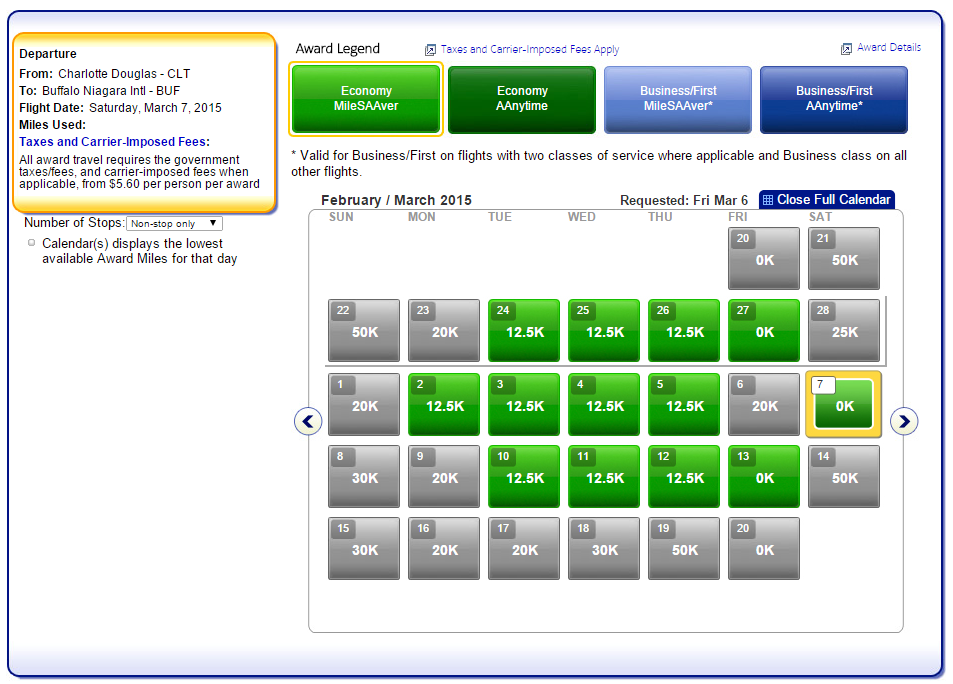The width and height of the screenshot is (953, 684).
Task: Select February 28 with 25K
Action: point(844,330)
